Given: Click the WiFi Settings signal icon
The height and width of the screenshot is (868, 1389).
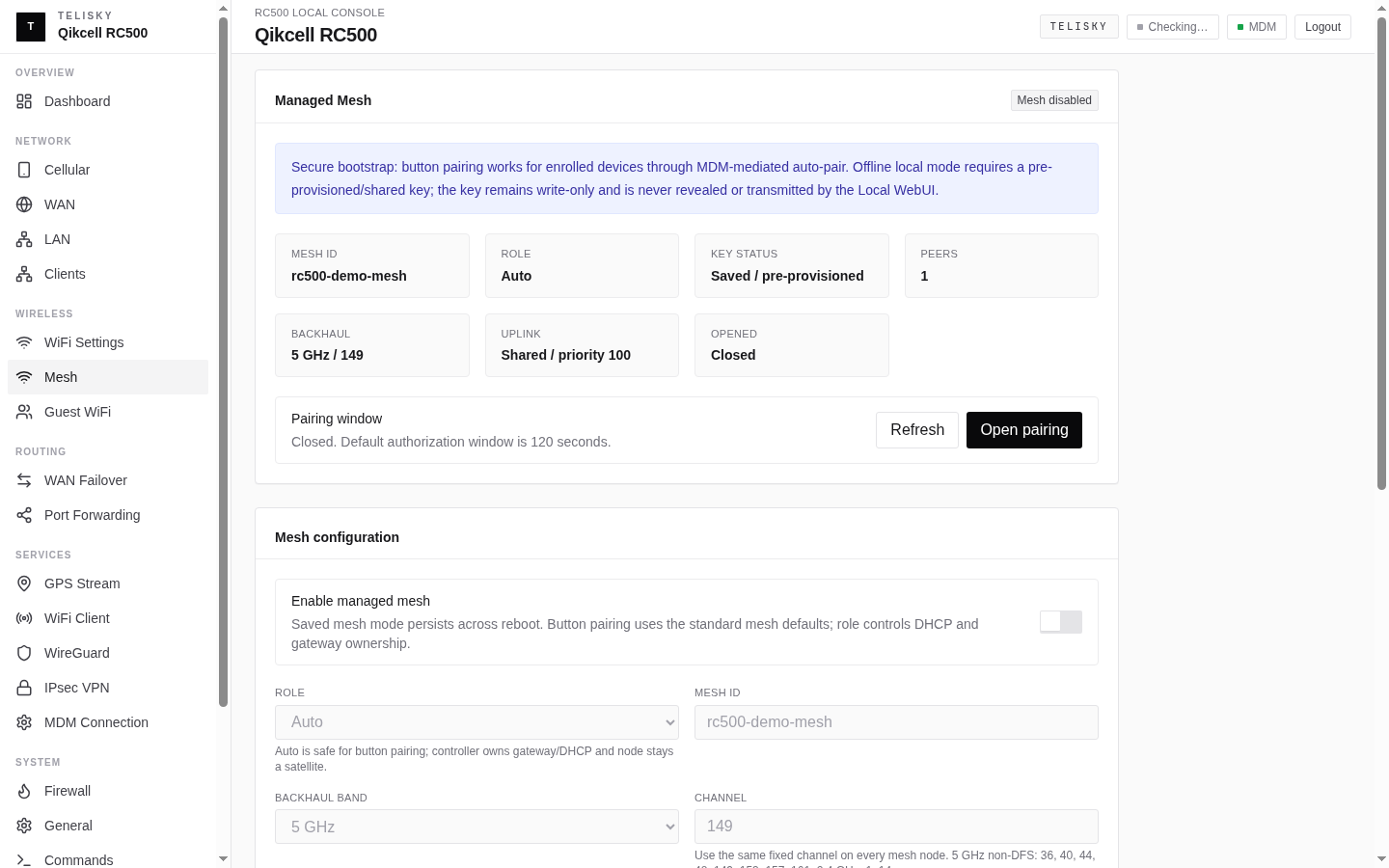Looking at the screenshot, I should tap(24, 342).
